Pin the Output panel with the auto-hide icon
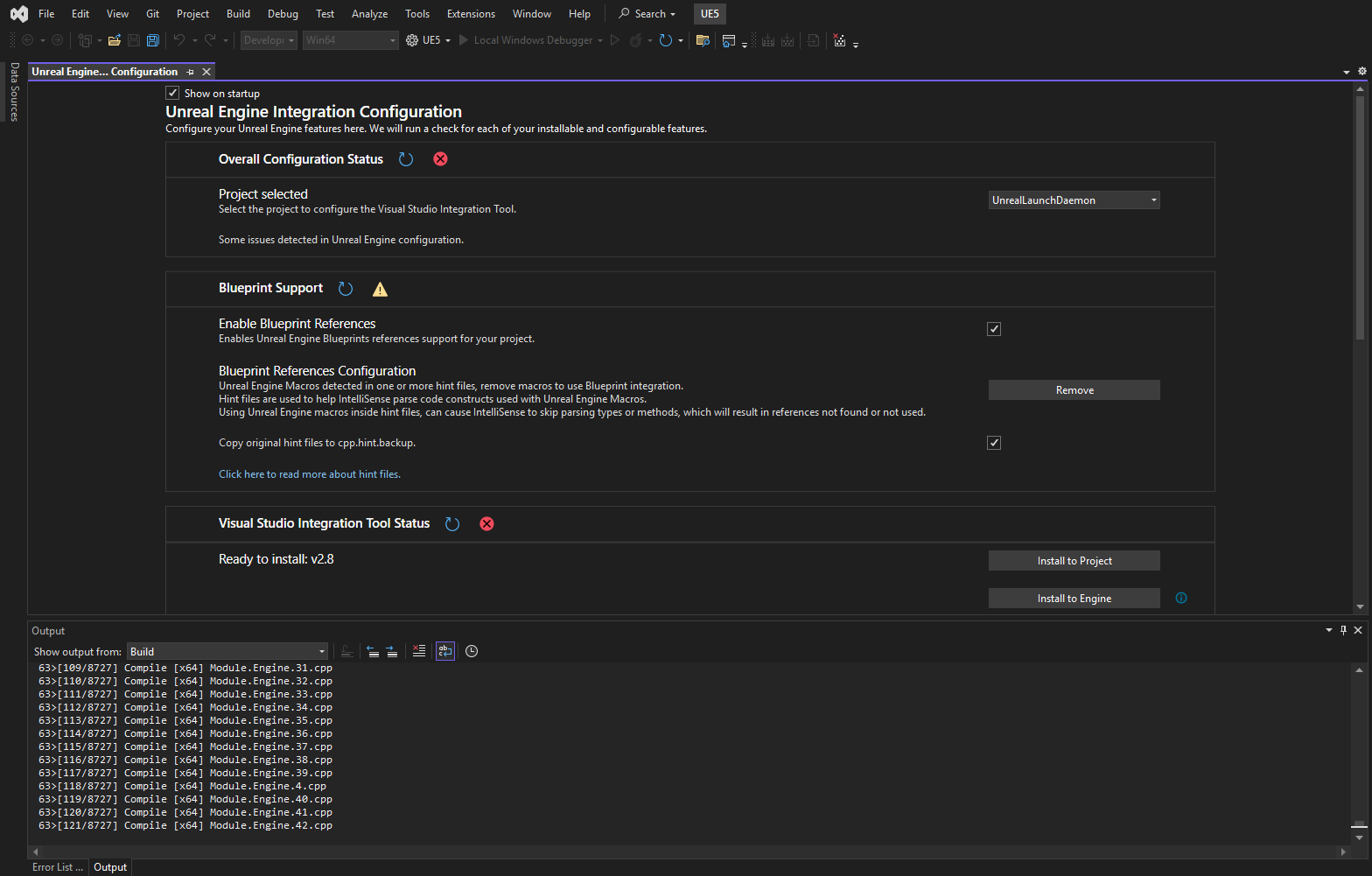This screenshot has height=876, width=1372. 1344,630
